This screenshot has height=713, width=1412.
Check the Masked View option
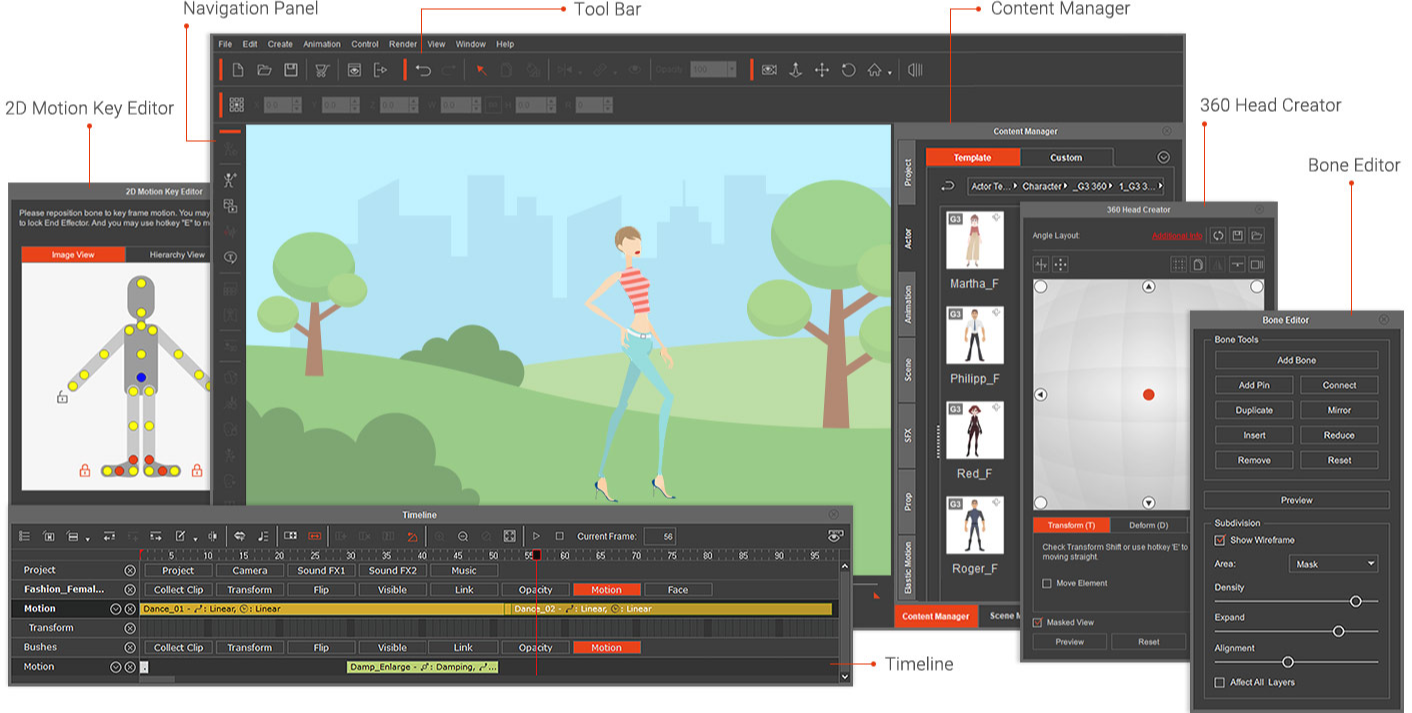1038,621
